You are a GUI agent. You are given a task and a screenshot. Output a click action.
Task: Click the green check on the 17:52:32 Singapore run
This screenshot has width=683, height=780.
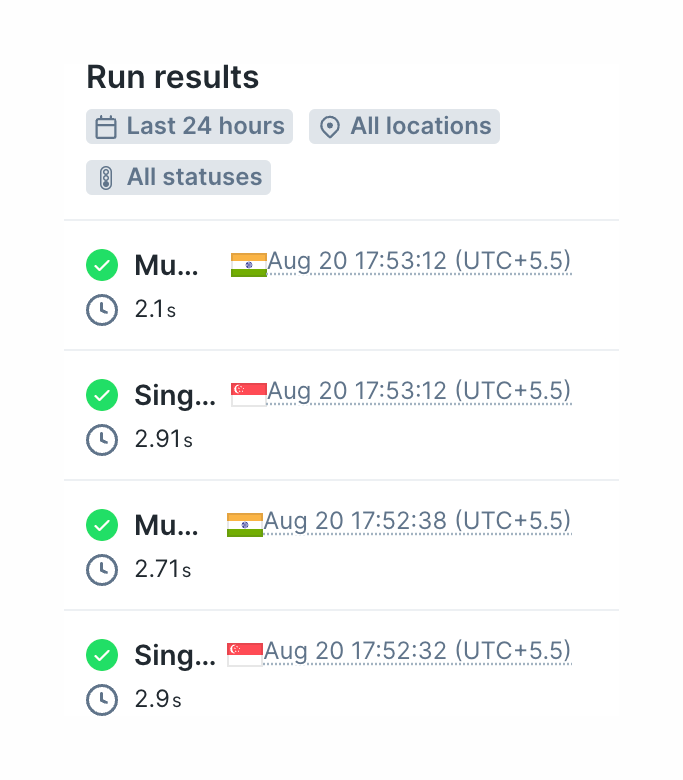(101, 655)
